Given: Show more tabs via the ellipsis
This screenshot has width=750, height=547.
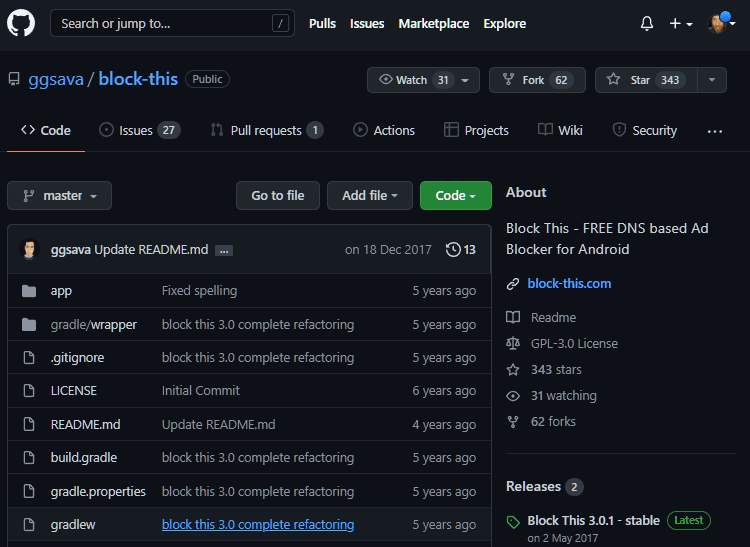Looking at the screenshot, I should [x=715, y=131].
